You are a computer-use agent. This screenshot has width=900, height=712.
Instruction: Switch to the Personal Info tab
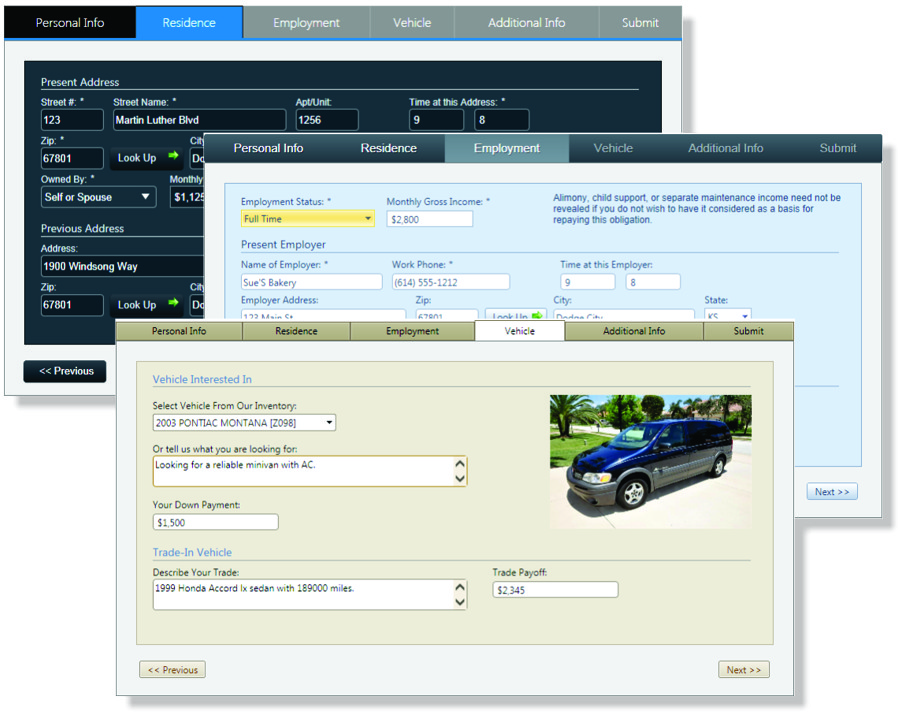point(178,330)
